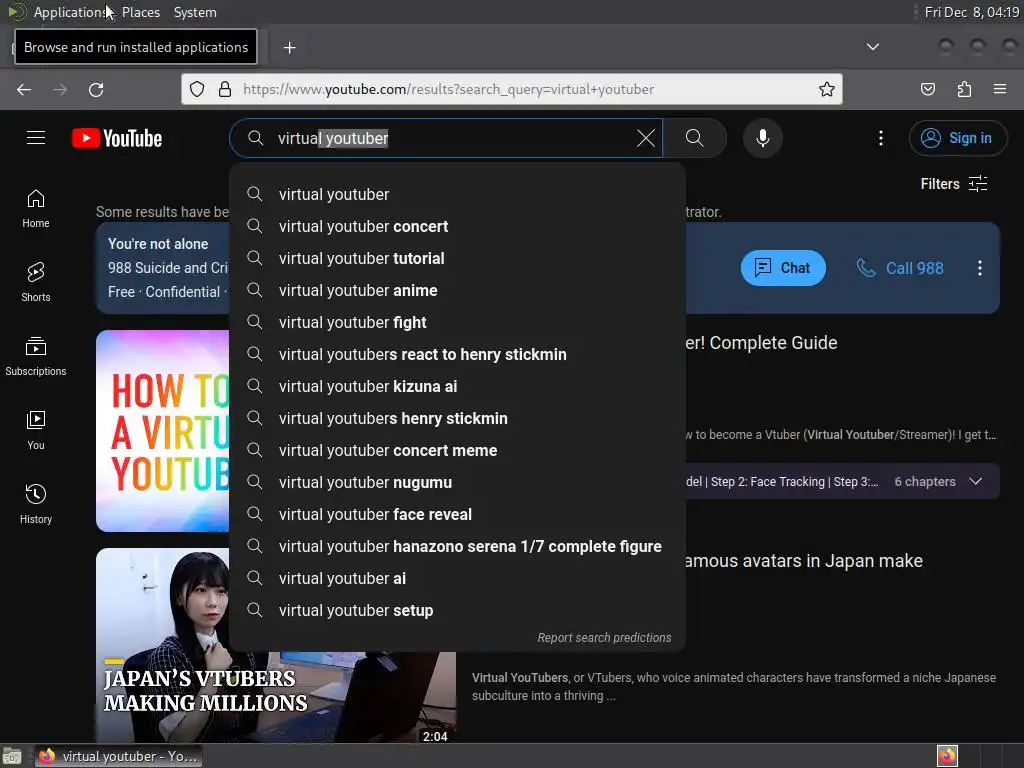Open You in the sidebar
Image resolution: width=1024 pixels, height=768 pixels.
[x=36, y=430]
